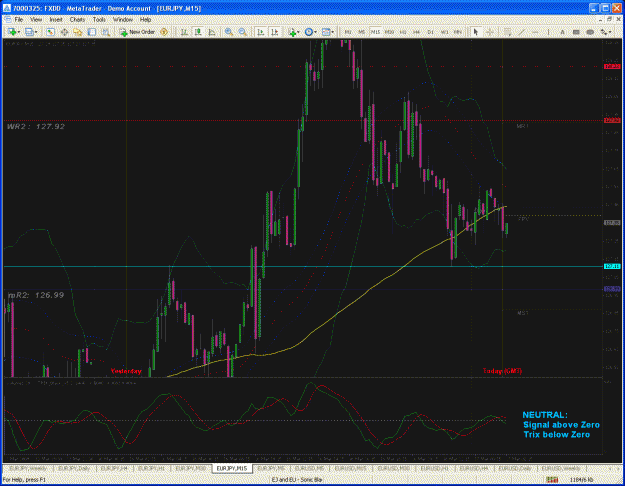The image size is (625, 486).
Task: Open the Strategy Tester icon
Action: (x=106, y=32)
